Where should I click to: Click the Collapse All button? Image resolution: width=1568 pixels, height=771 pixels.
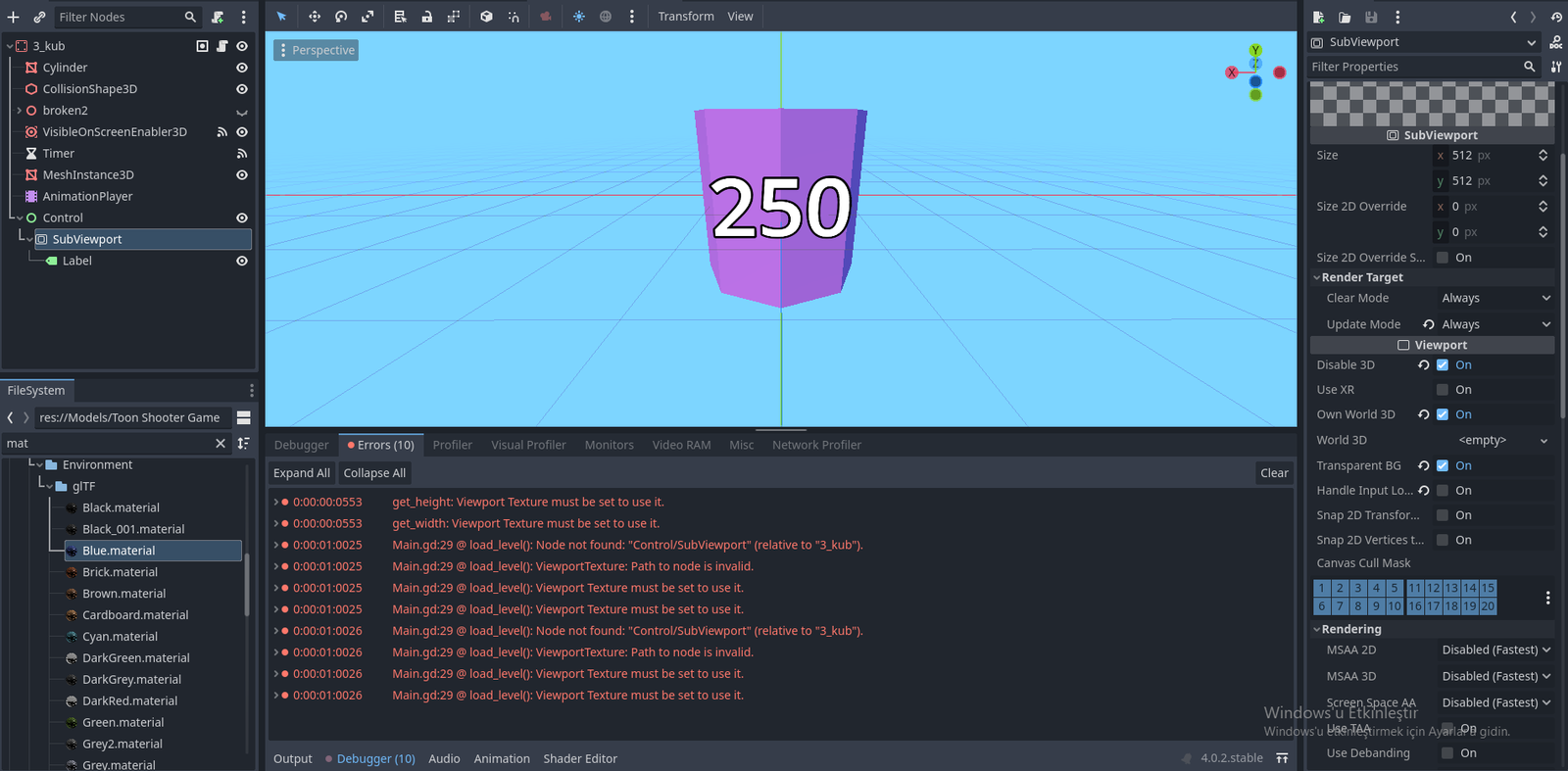pyautogui.click(x=374, y=473)
